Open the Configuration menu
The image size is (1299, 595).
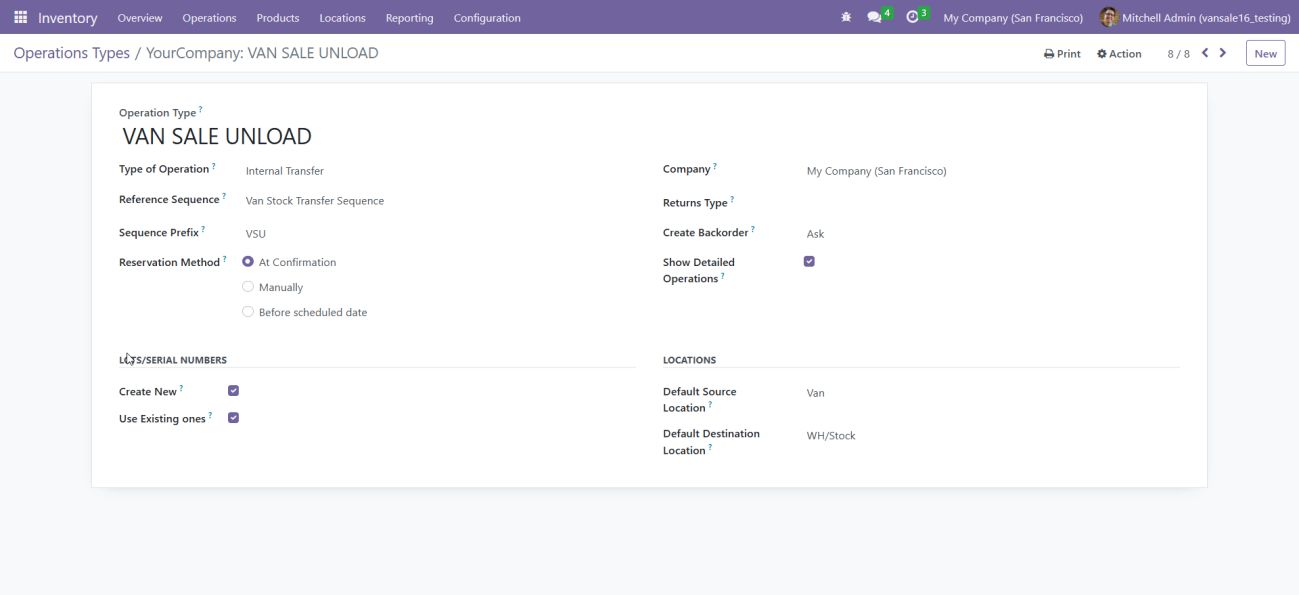486,18
